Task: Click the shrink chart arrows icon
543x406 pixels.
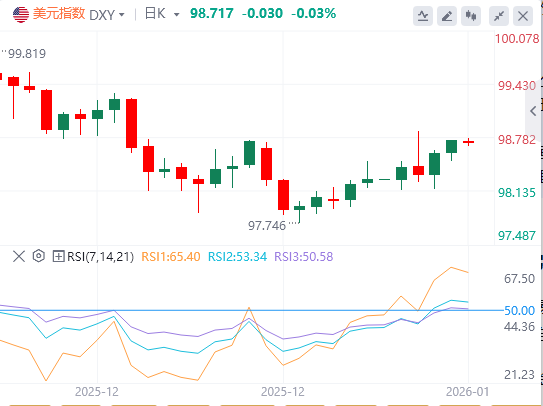Action: pos(499,16)
